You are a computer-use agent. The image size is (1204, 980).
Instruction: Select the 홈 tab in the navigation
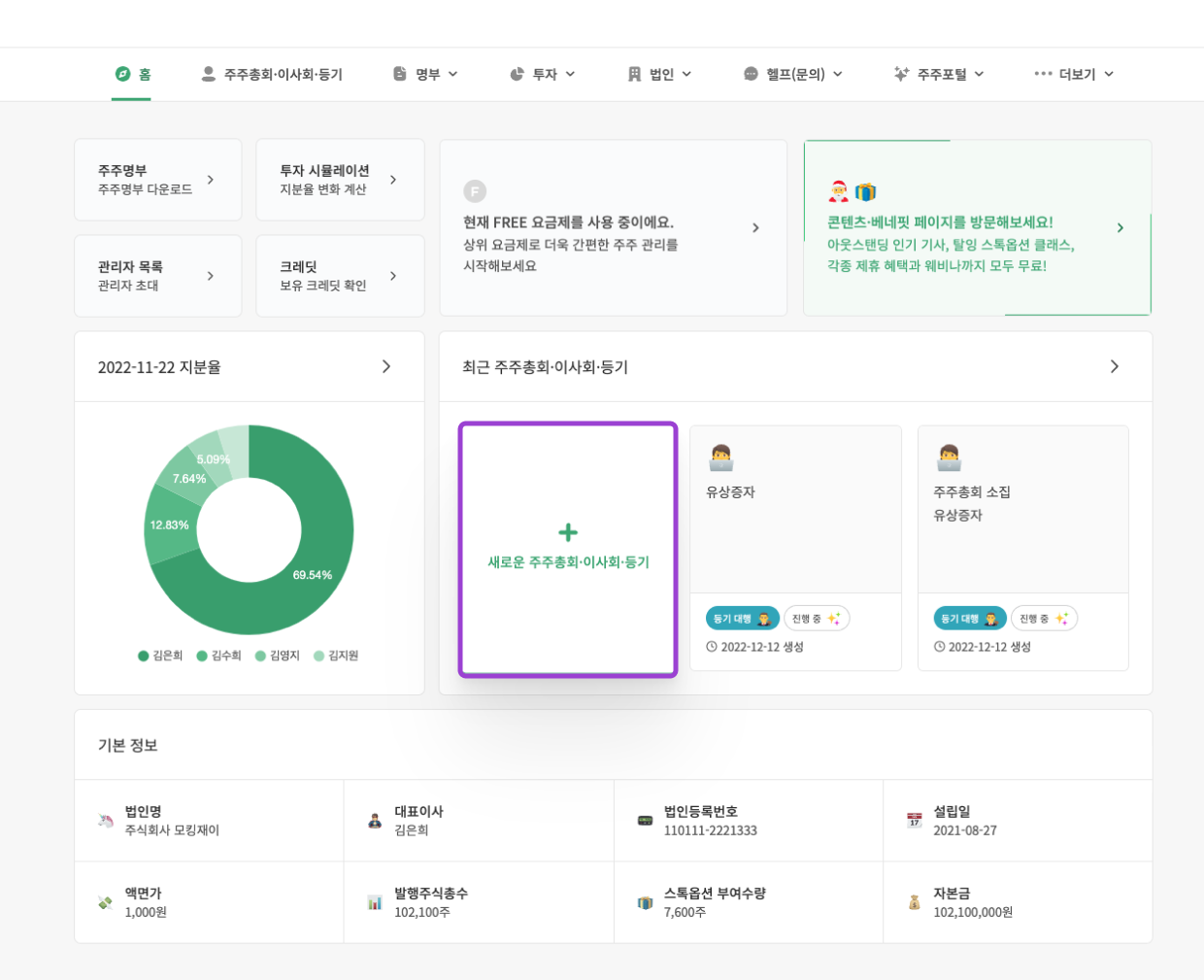[x=131, y=70]
